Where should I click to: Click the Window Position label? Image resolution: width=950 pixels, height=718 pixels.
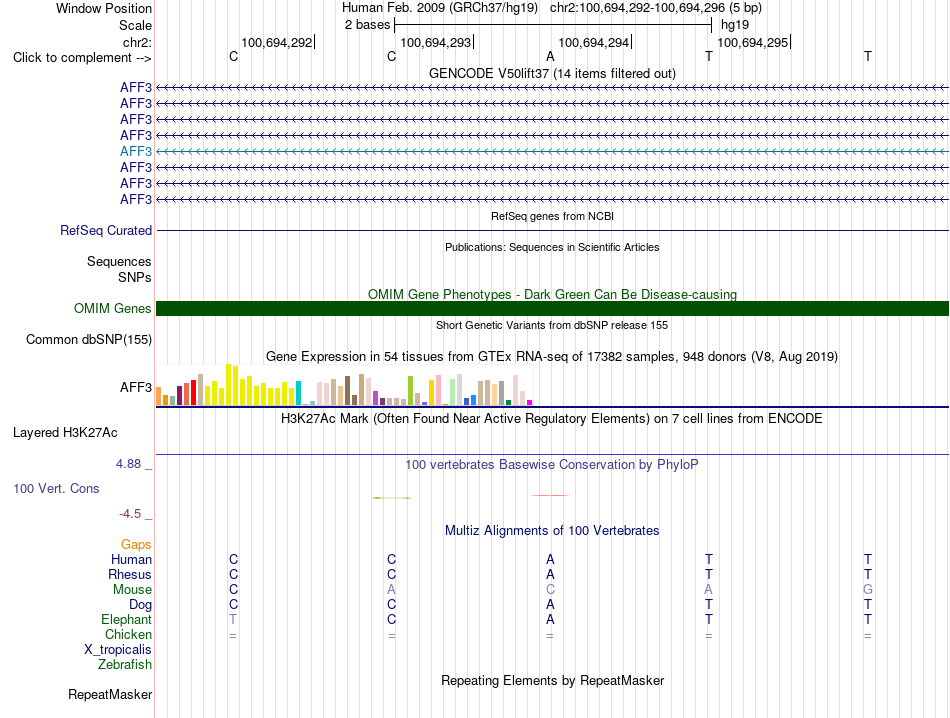[x=104, y=8]
